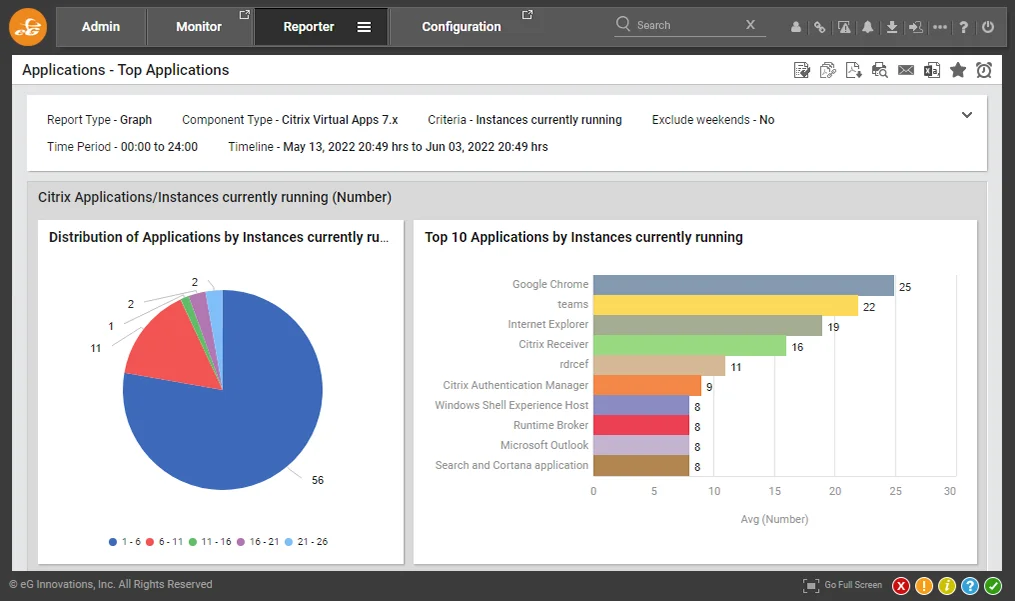Screen dimensions: 1015x601
Task: Click the Microsoft Outlook bar
Action: pos(641,446)
